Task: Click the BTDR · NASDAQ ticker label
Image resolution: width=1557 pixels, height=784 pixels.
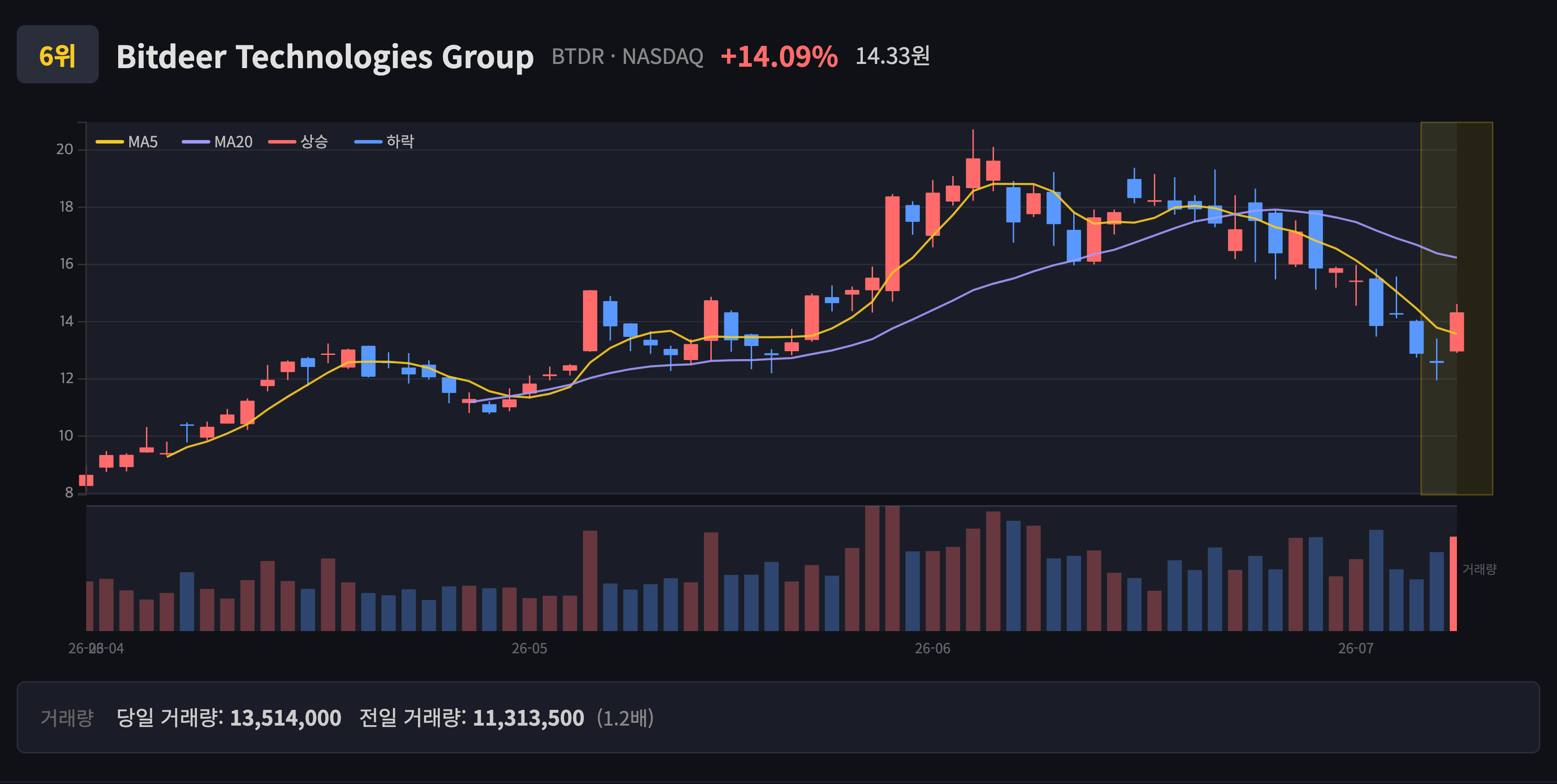Action: pos(627,56)
